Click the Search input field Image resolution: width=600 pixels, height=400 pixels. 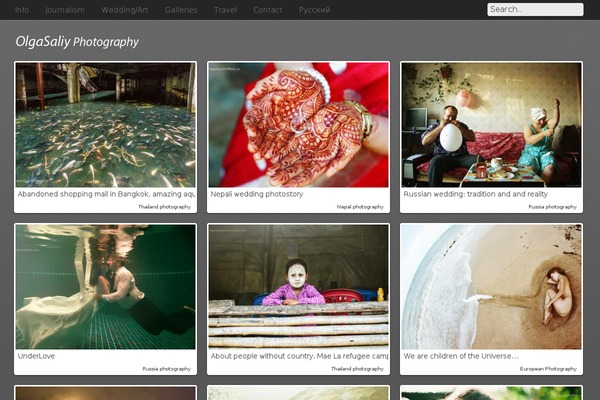[x=535, y=10]
